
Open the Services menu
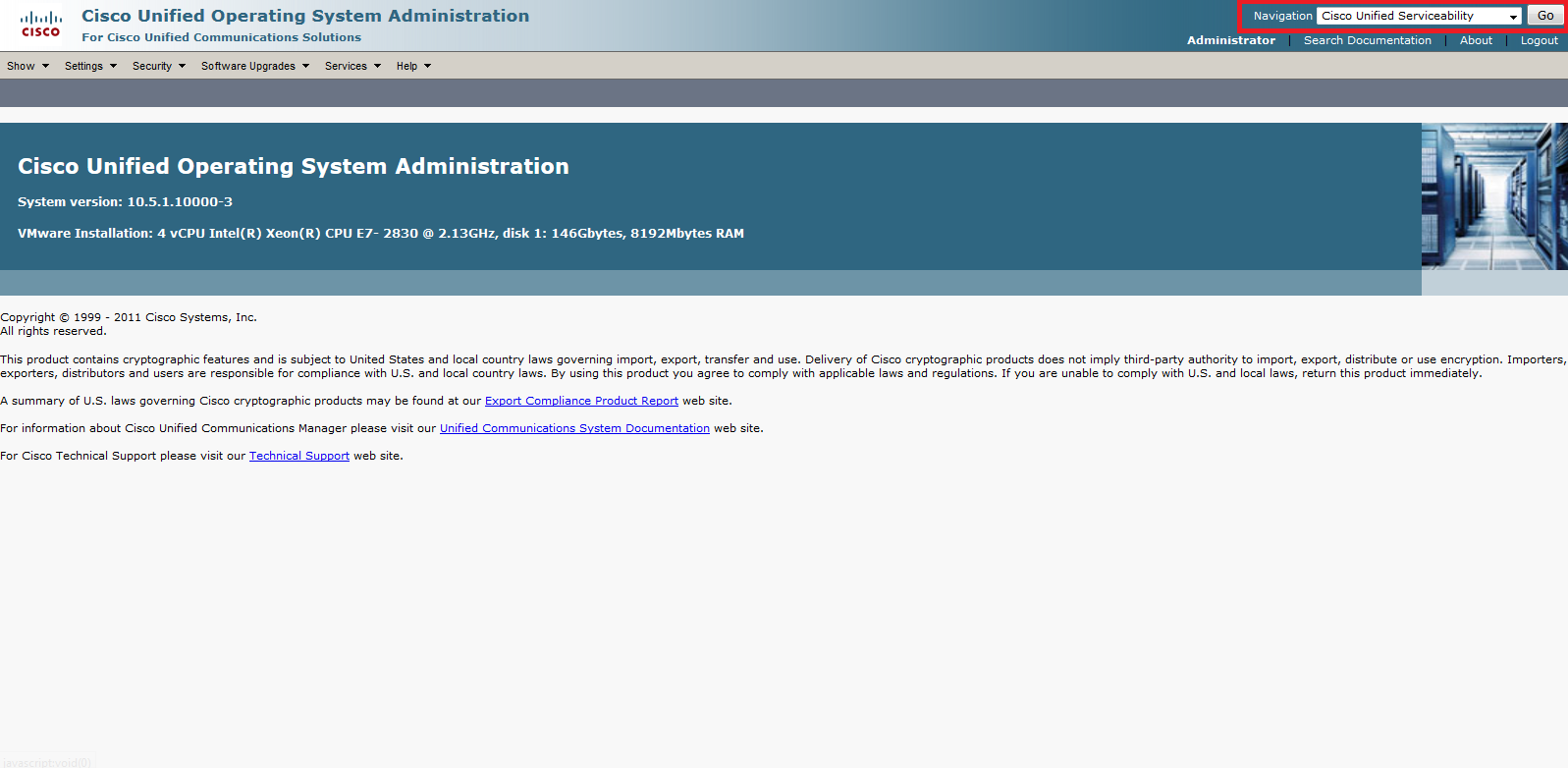(352, 66)
